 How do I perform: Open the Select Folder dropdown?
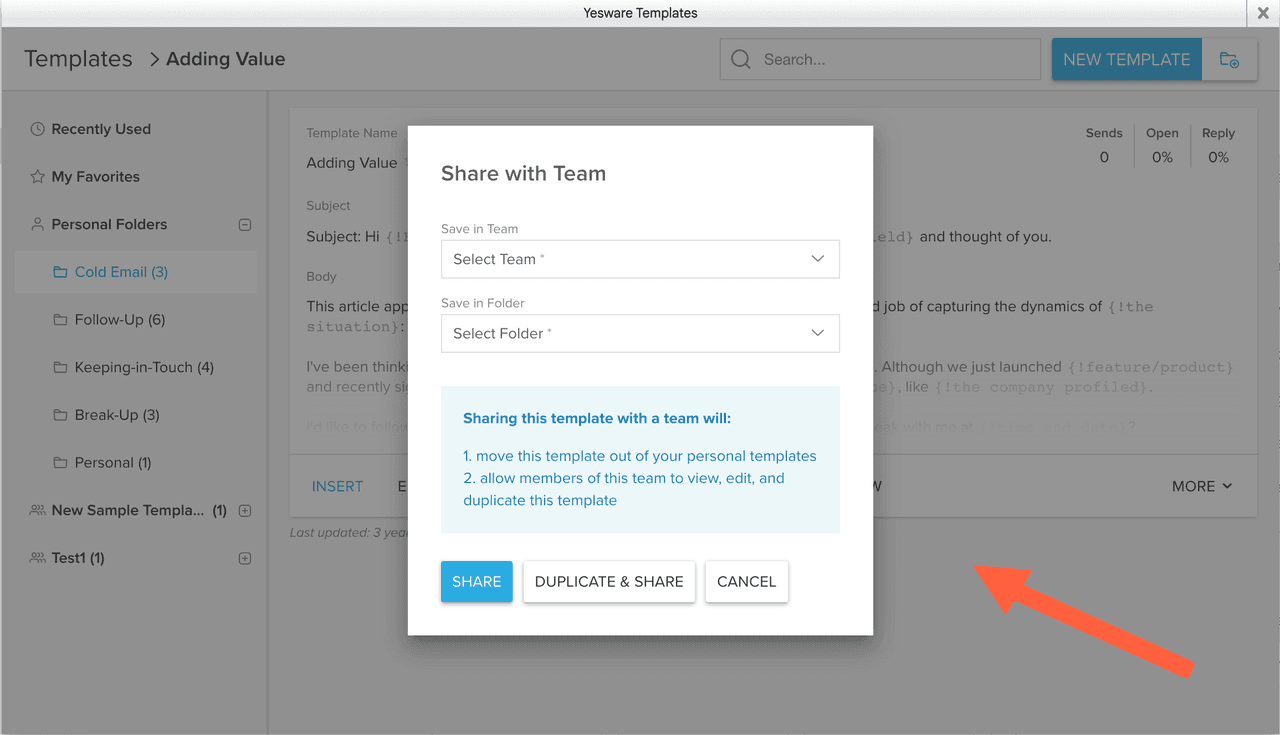pos(640,333)
